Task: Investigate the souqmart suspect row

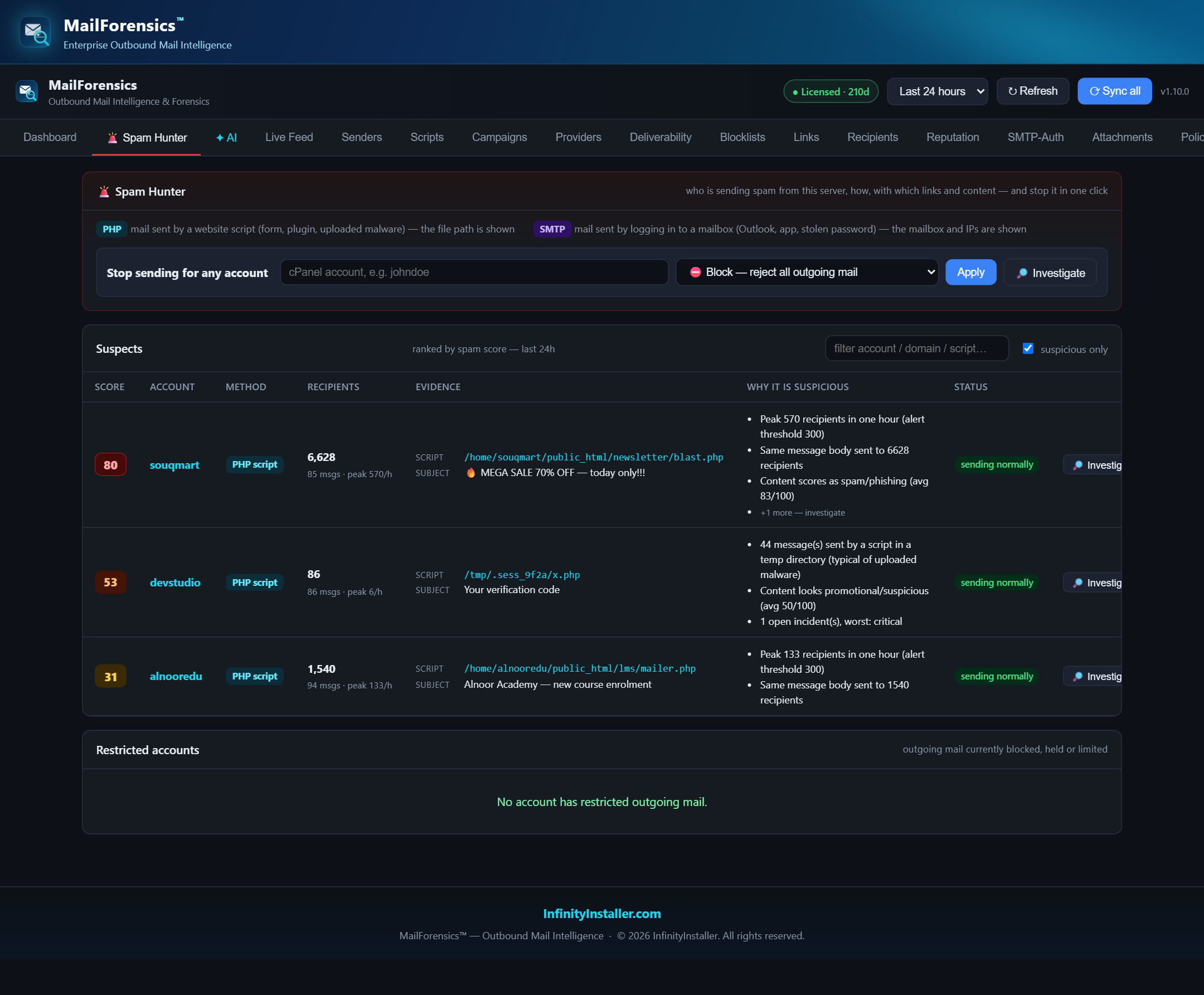Action: click(x=1093, y=465)
